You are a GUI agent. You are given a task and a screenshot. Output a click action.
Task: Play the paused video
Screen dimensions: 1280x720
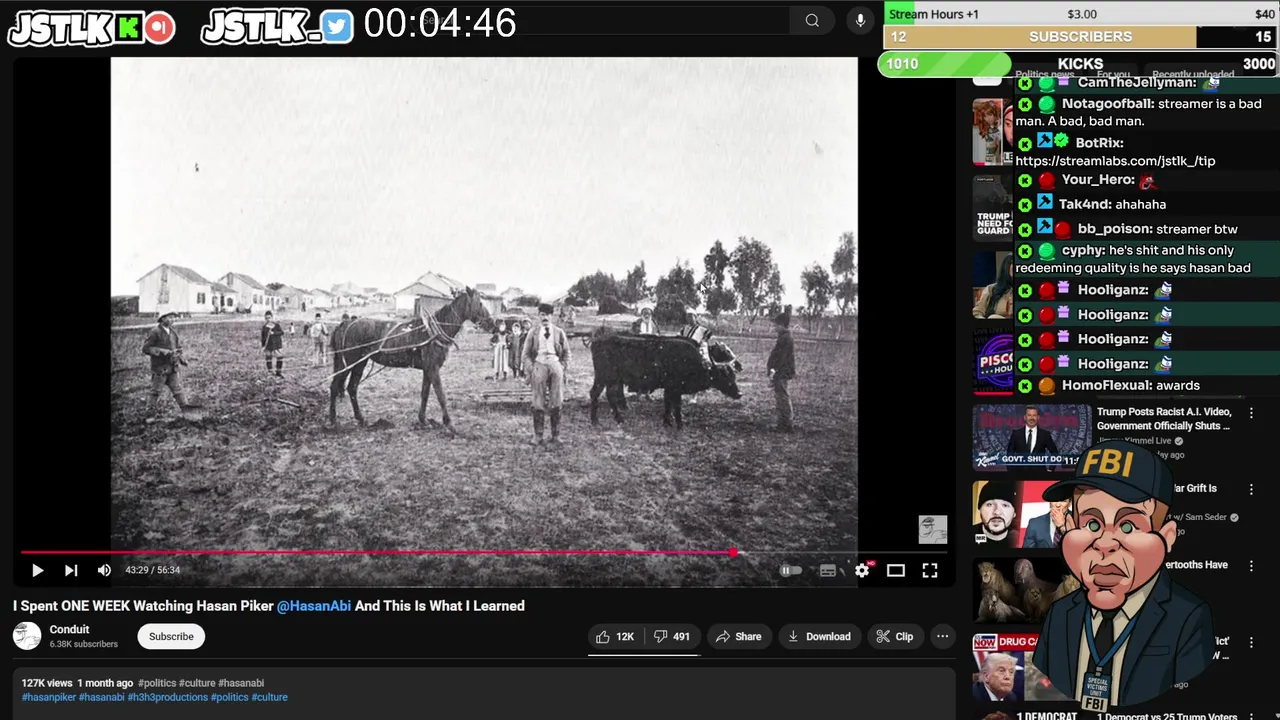[x=37, y=570]
